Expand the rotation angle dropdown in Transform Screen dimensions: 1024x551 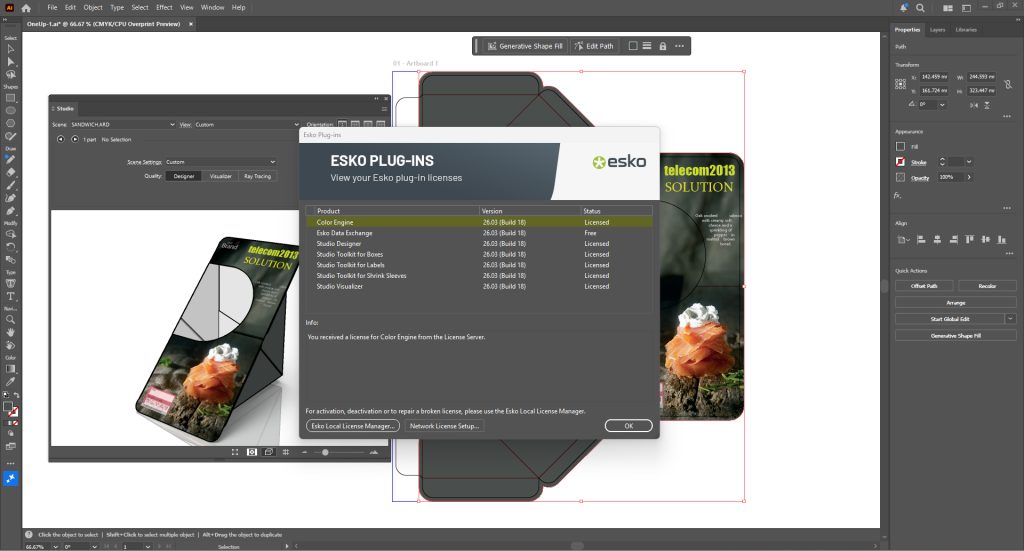pyautogui.click(x=942, y=104)
